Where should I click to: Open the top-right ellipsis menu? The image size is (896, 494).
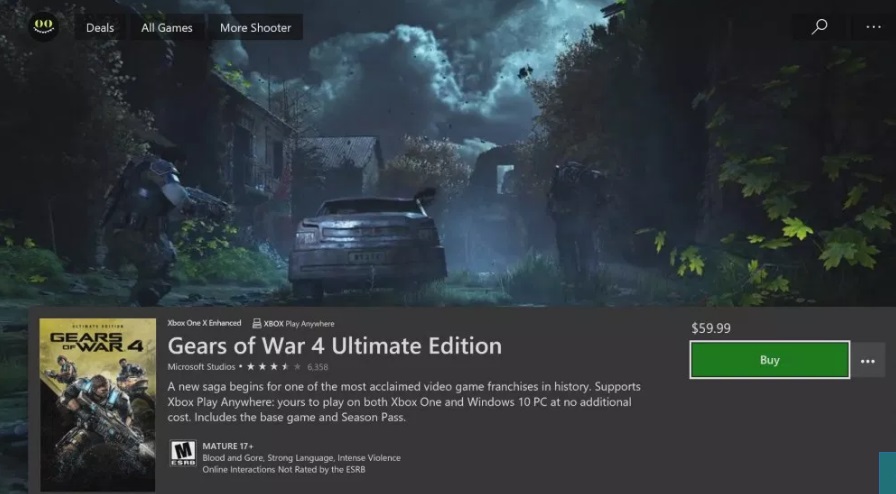pos(873,26)
